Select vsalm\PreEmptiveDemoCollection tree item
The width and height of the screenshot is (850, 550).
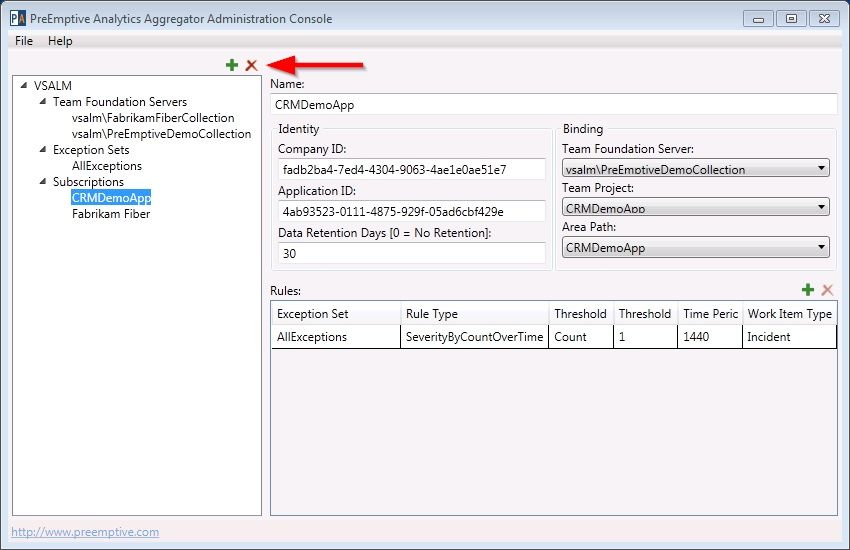(x=162, y=134)
